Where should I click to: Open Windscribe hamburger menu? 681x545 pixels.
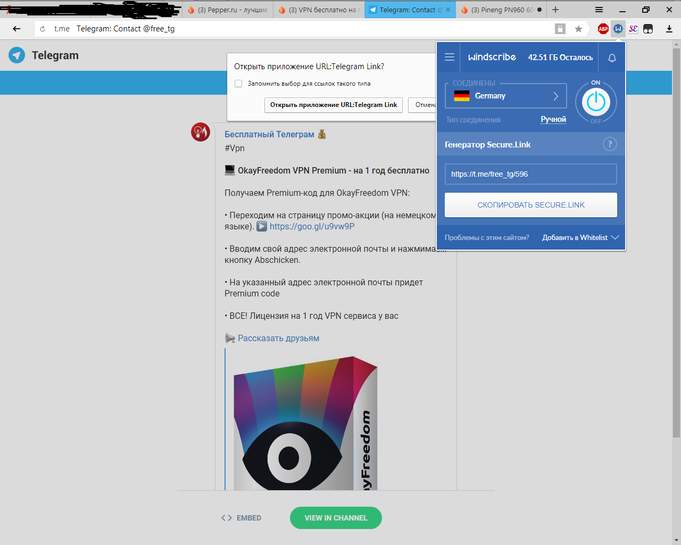pos(450,57)
